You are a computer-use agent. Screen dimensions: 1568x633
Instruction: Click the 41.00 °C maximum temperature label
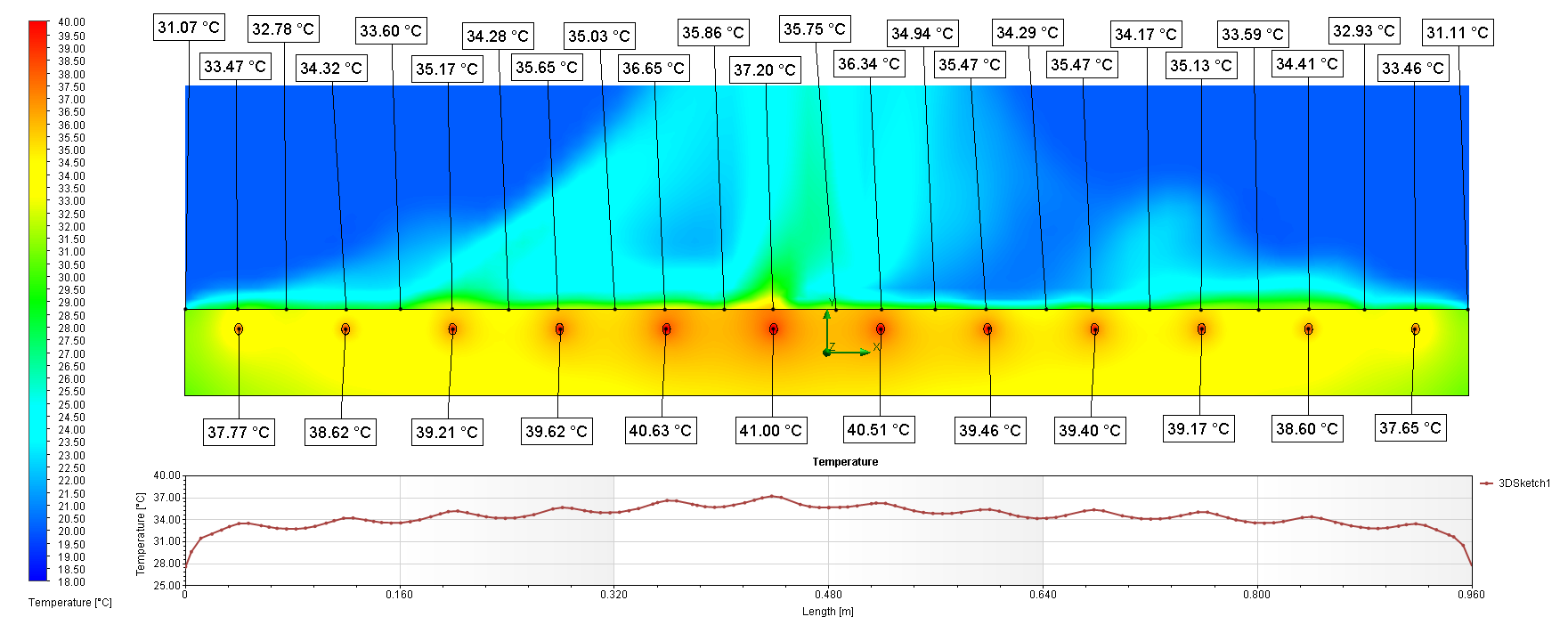[771, 430]
